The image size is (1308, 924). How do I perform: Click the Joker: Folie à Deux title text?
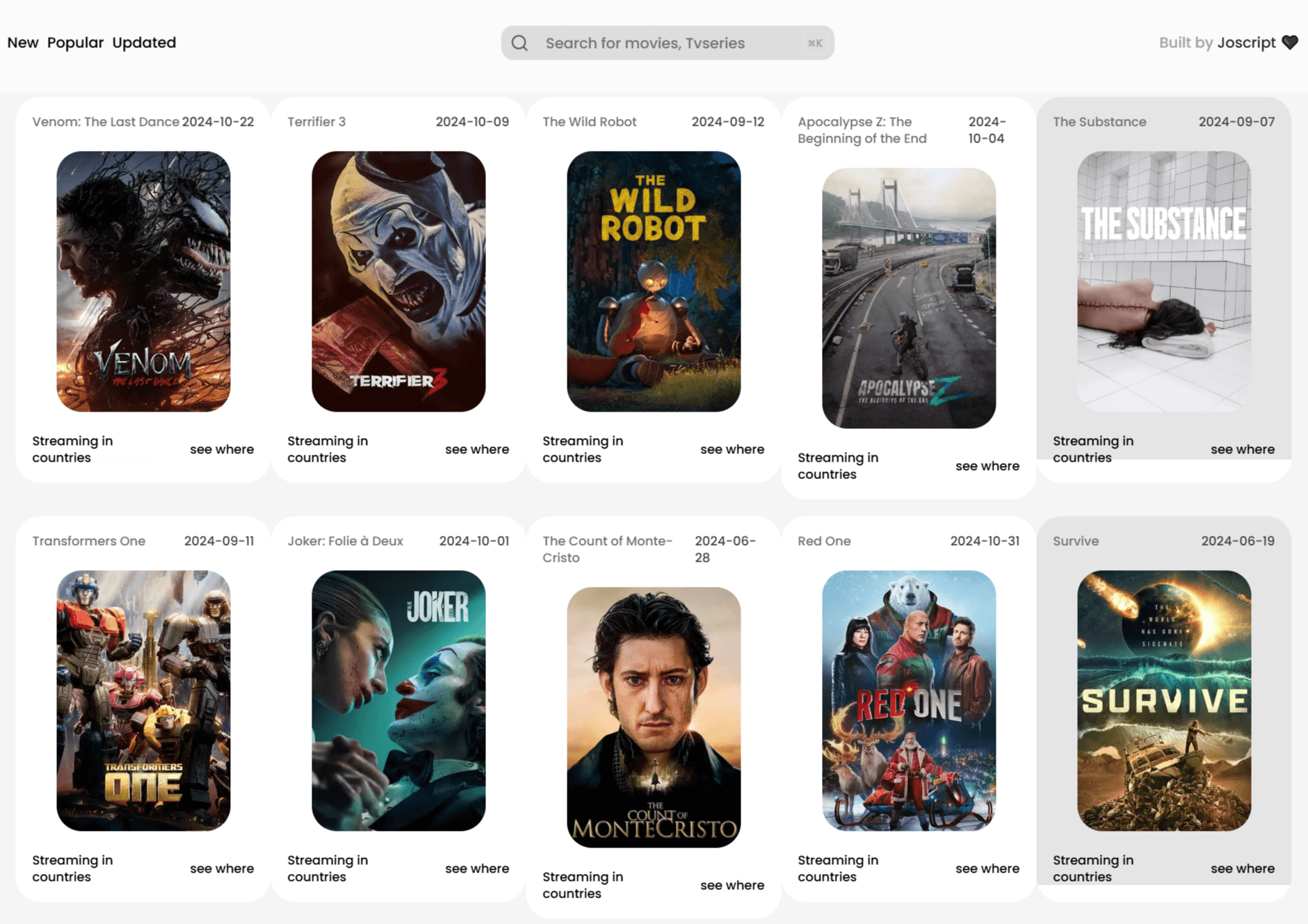[346, 541]
